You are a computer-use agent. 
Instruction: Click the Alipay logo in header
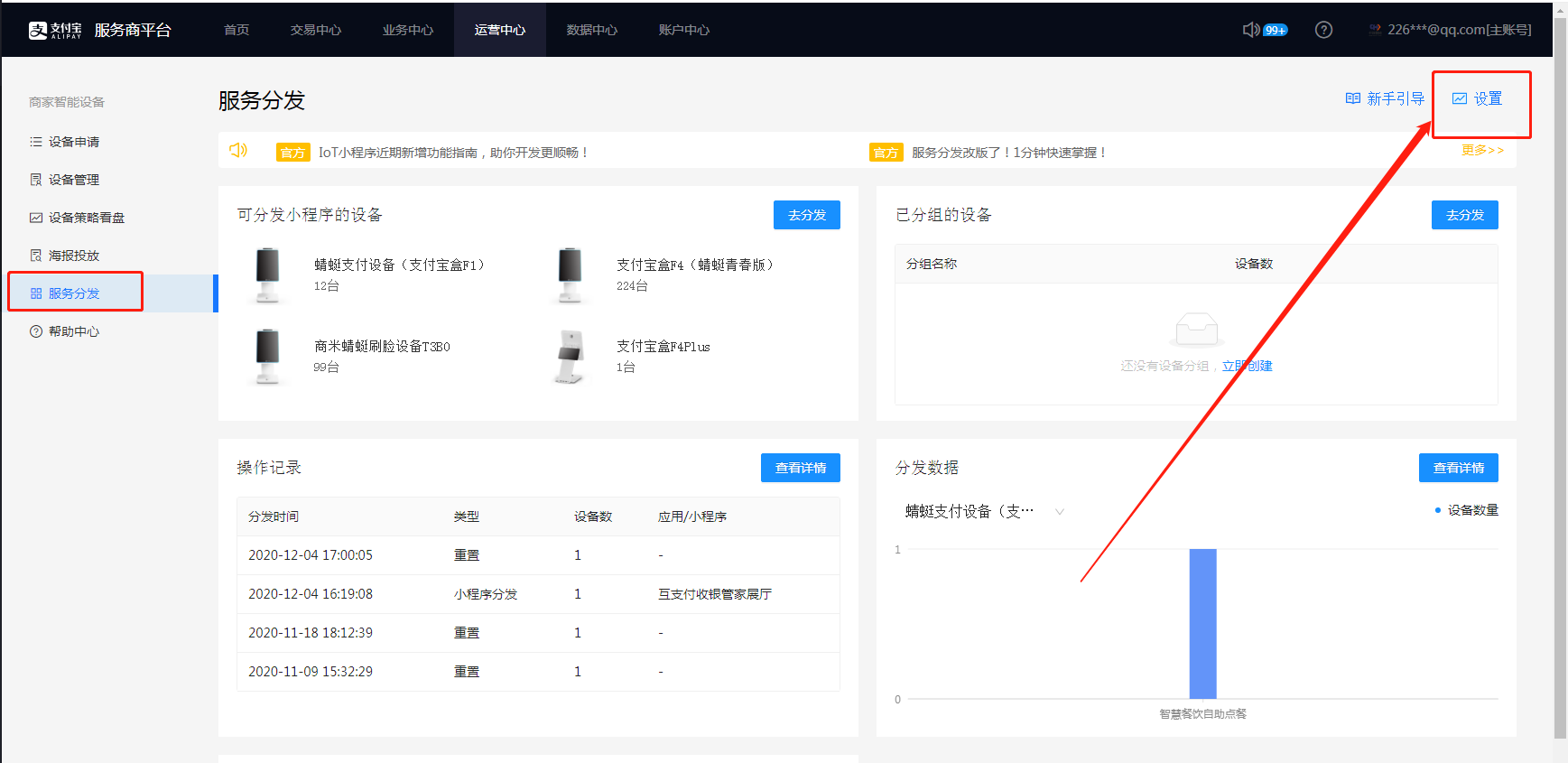[55, 30]
